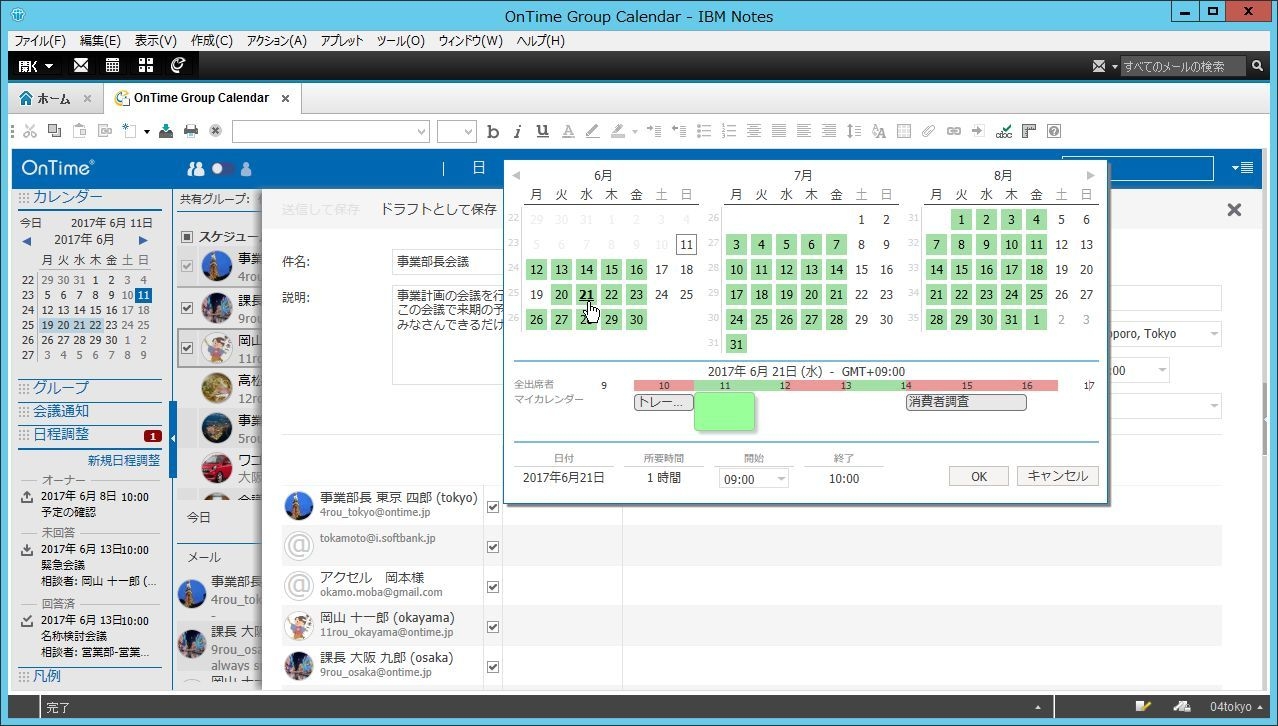Click the print icon in the toolbar
1278x726 pixels.
[190, 131]
